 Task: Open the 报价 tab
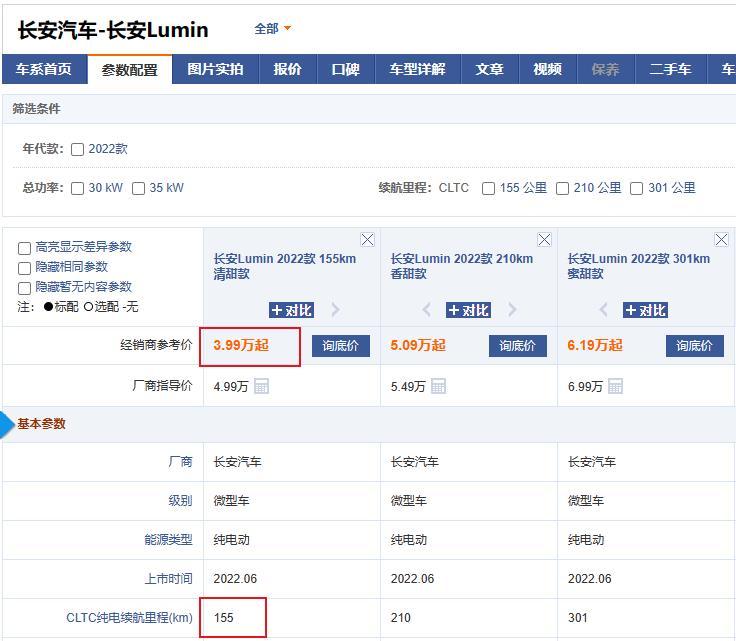pos(288,69)
